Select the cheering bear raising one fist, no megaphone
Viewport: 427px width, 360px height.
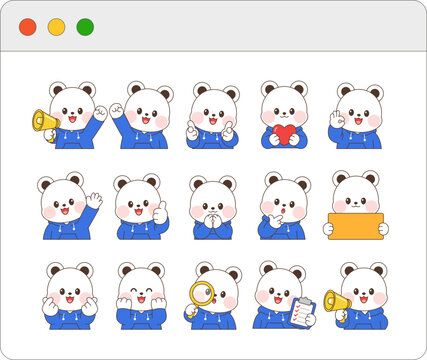142,115
